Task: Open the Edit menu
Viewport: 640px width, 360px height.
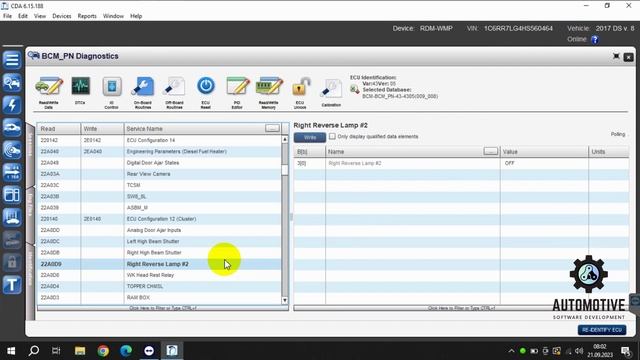Action: point(23,16)
